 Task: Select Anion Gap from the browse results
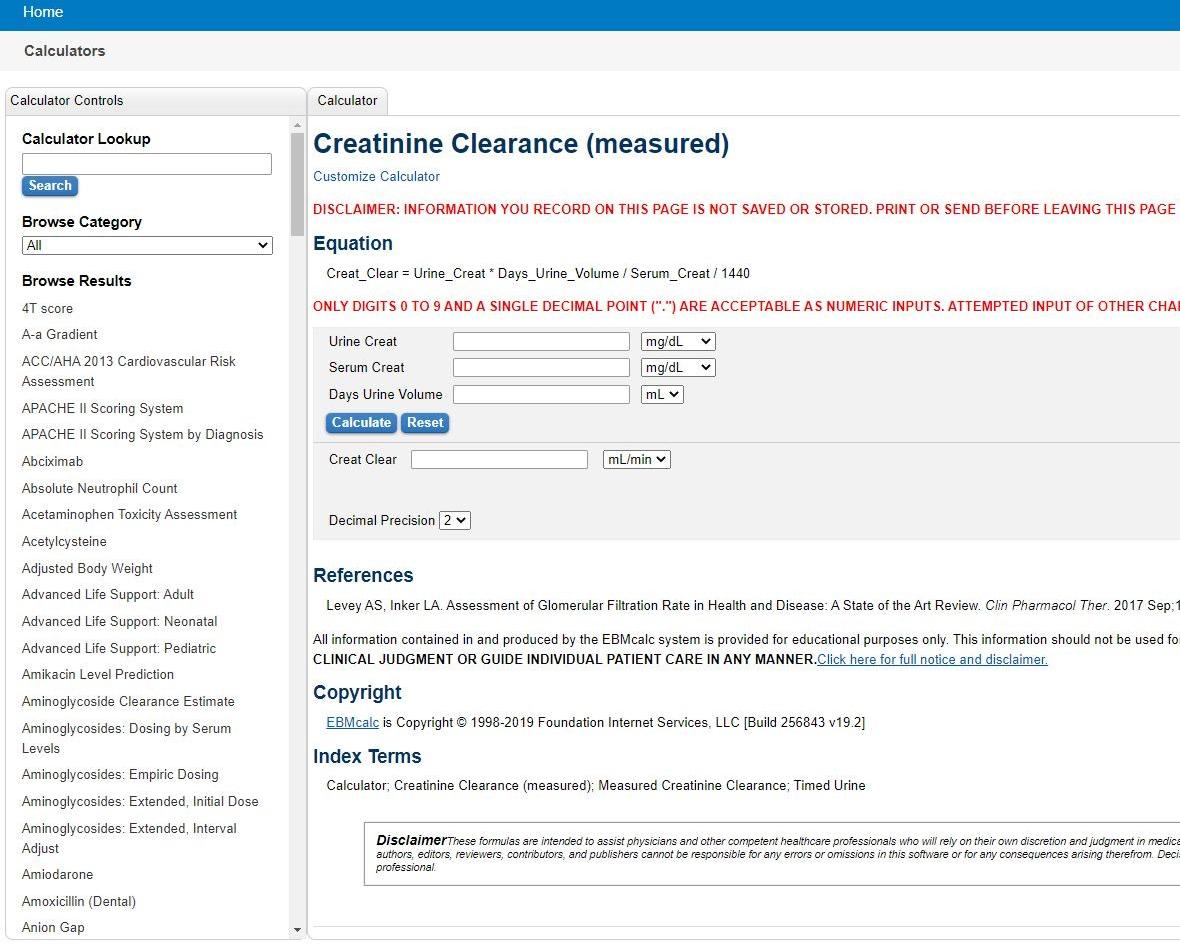coord(53,927)
